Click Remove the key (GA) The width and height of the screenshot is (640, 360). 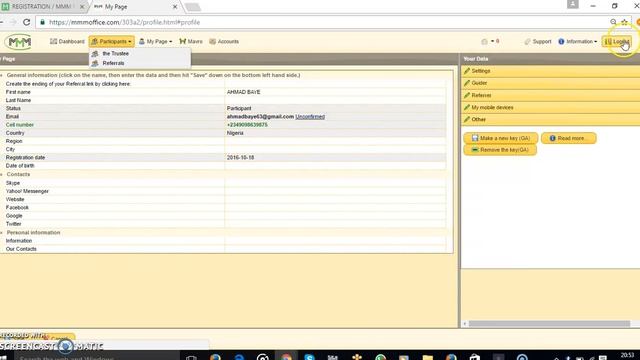coord(500,150)
